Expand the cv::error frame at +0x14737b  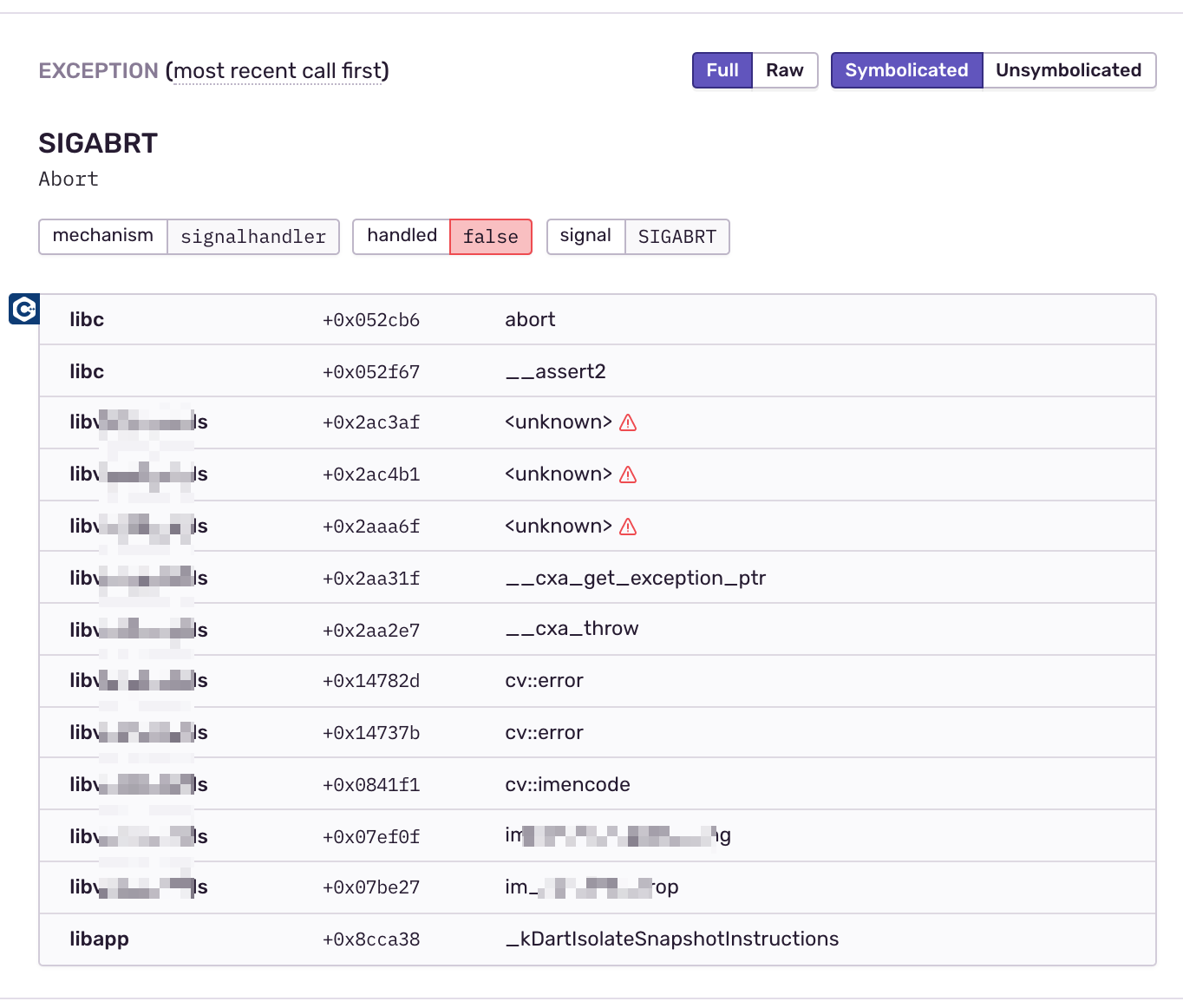tap(598, 733)
